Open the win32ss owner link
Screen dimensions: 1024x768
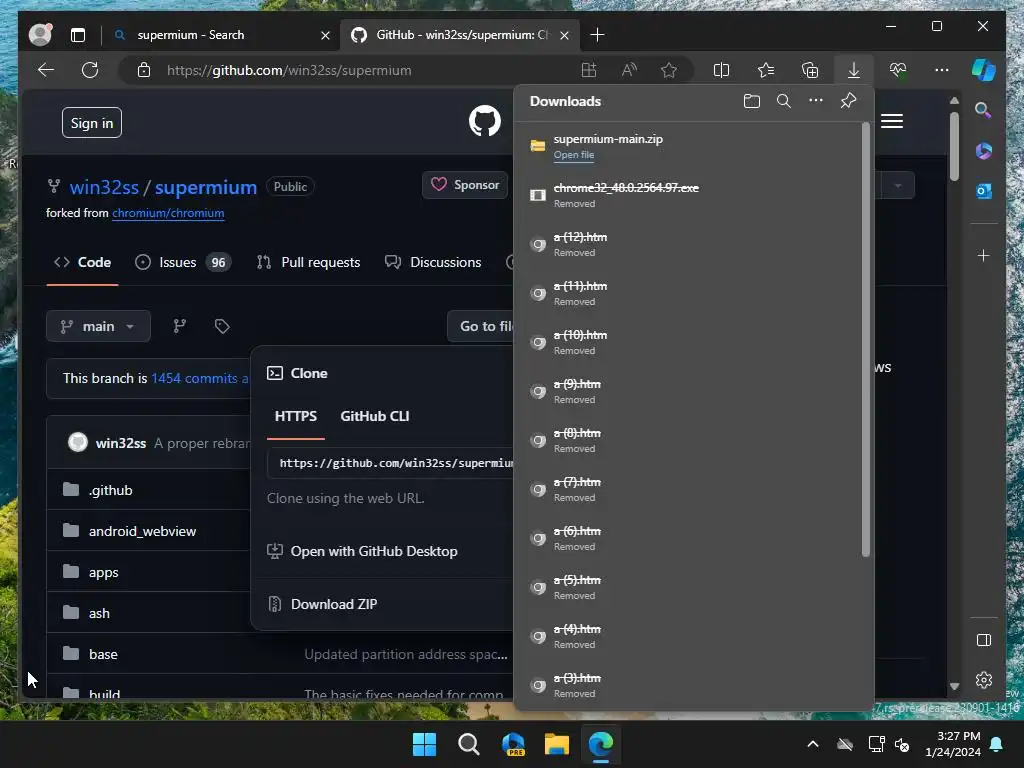[x=104, y=187]
